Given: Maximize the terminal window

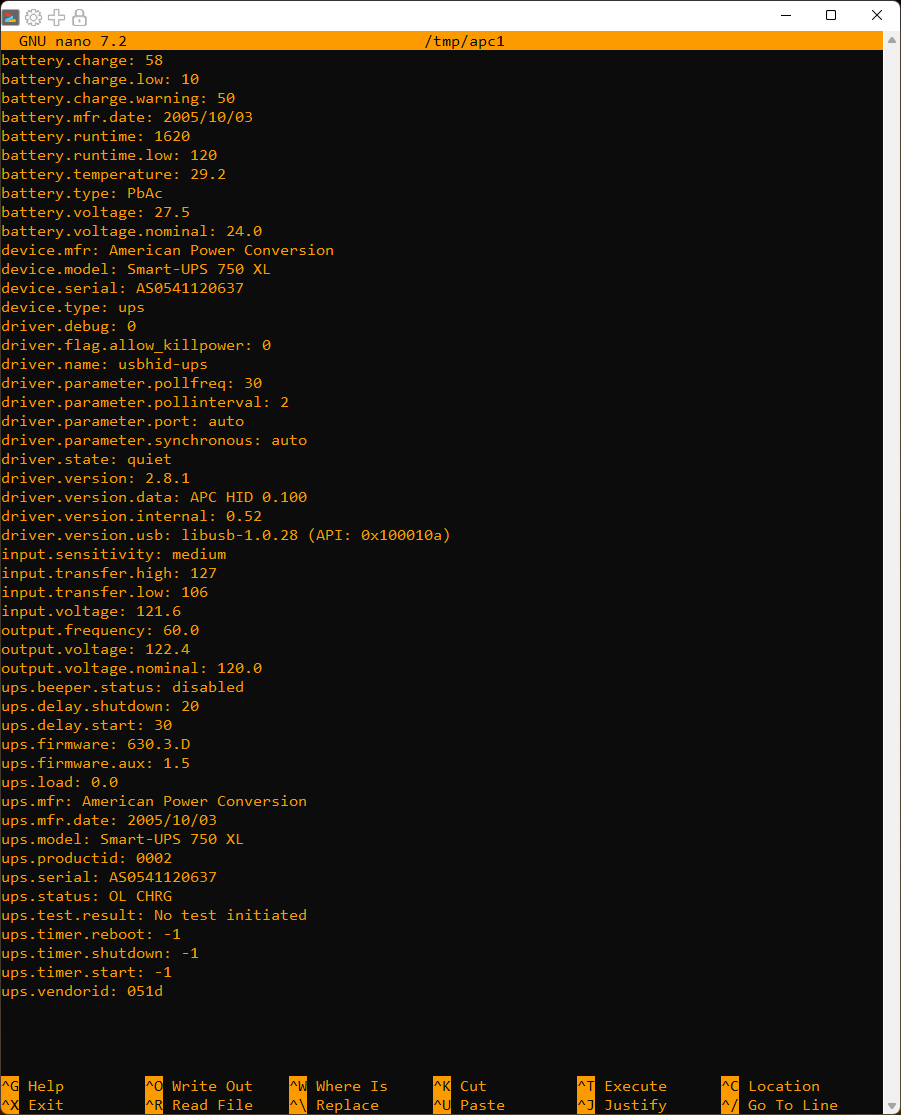Looking at the screenshot, I should 831,15.
